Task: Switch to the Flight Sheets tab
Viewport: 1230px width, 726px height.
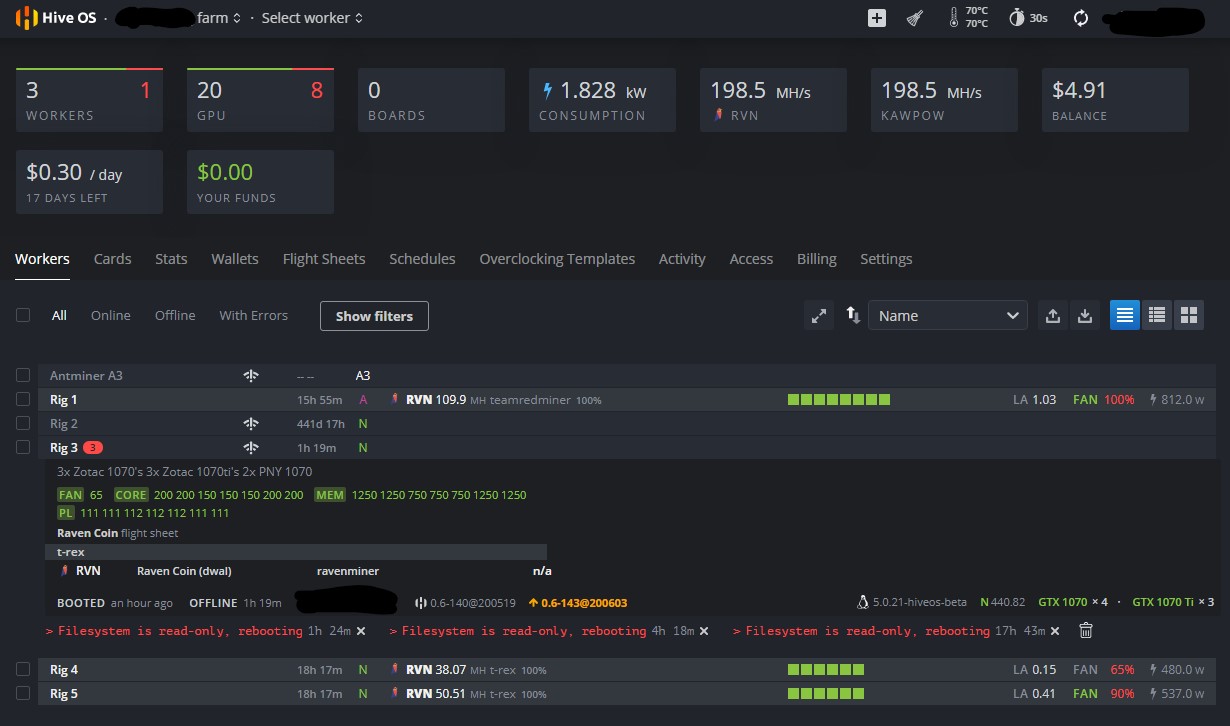Action: coord(324,259)
